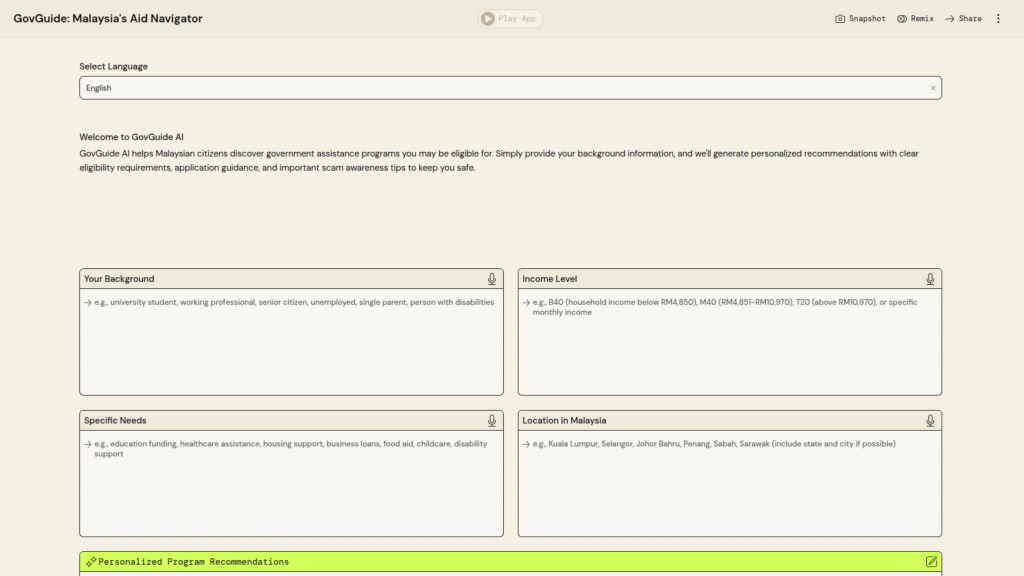Image resolution: width=1024 pixels, height=576 pixels.
Task: Click into the Specific Needs text area
Action: (291, 492)
